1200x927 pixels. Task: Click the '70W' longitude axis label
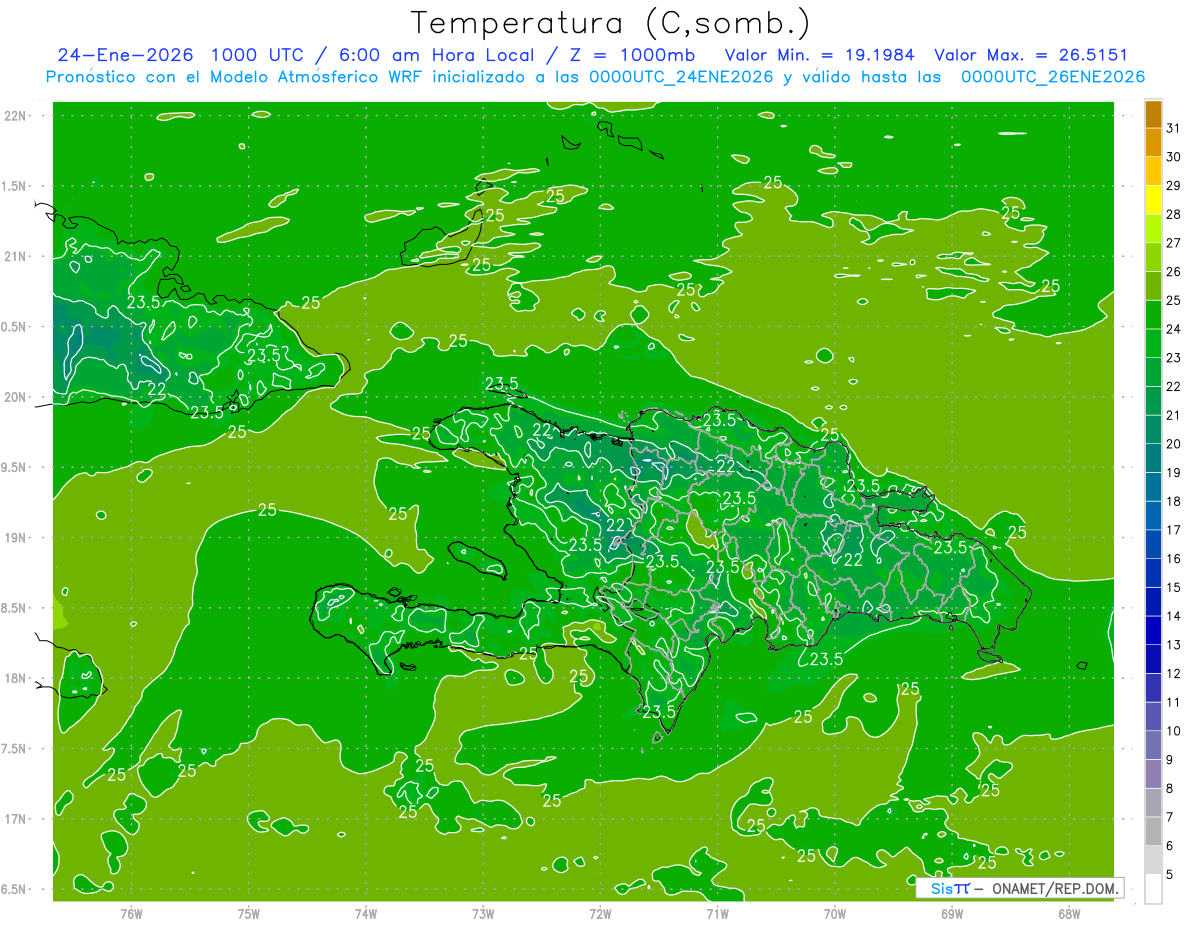tap(835, 914)
